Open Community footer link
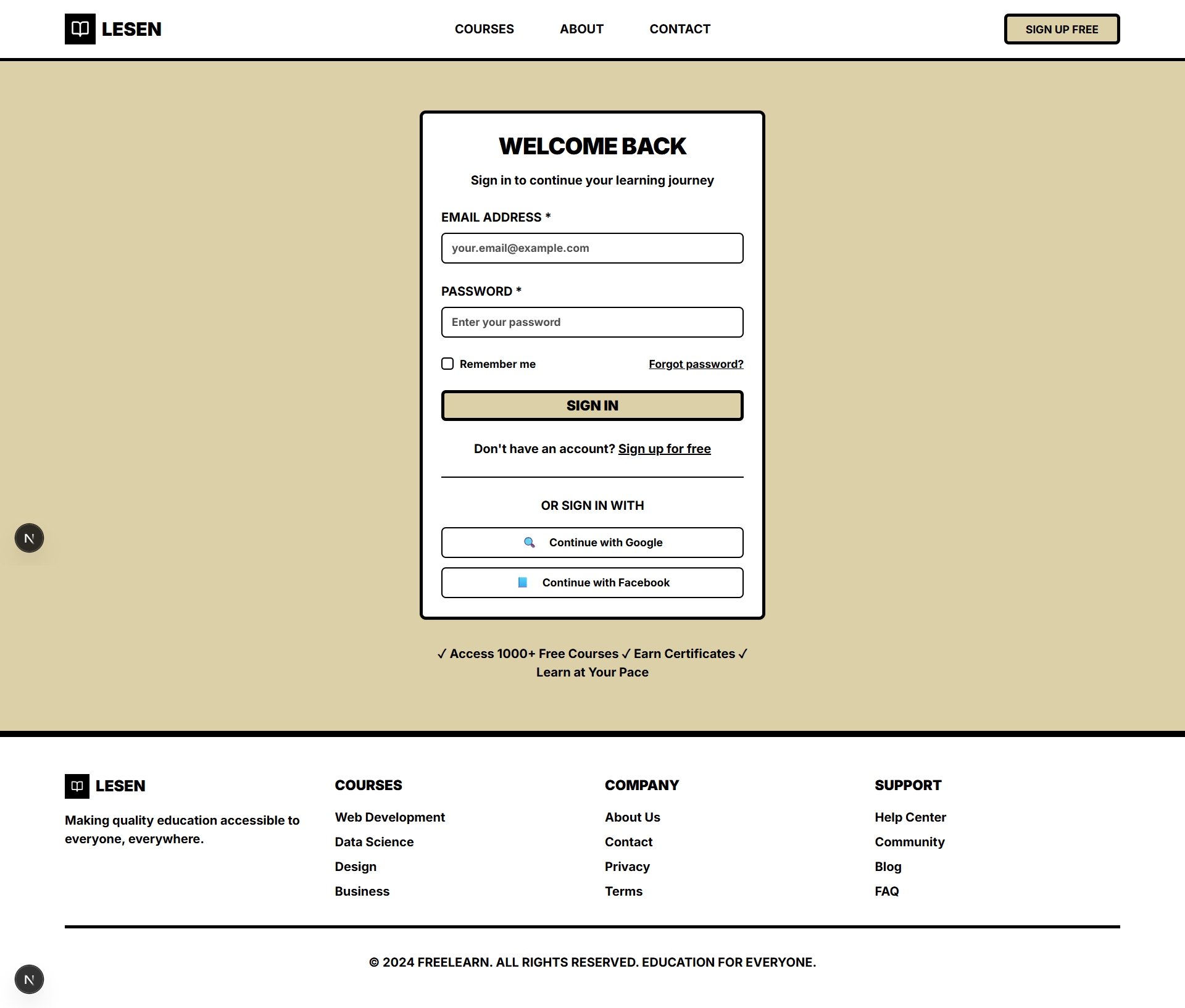 click(x=910, y=842)
